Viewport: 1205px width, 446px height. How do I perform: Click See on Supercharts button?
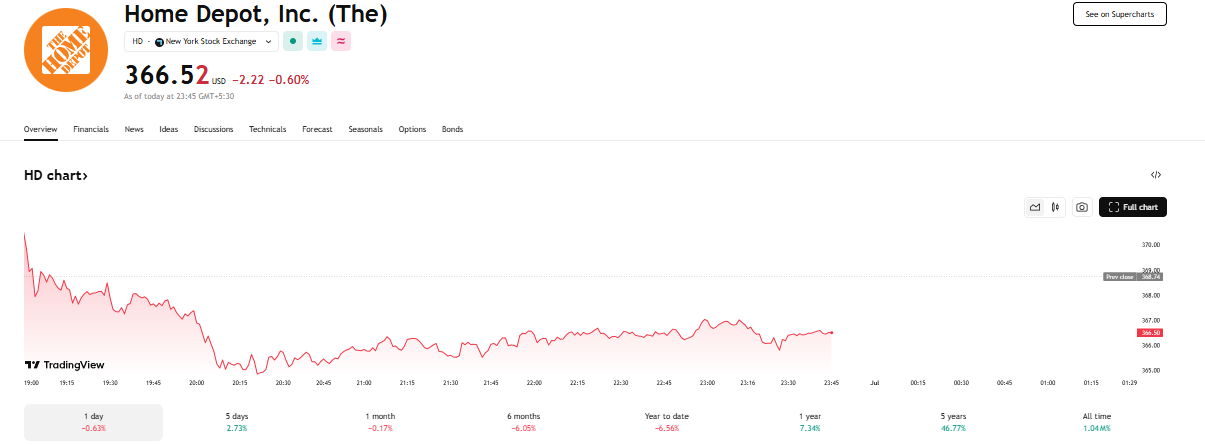tap(1119, 14)
